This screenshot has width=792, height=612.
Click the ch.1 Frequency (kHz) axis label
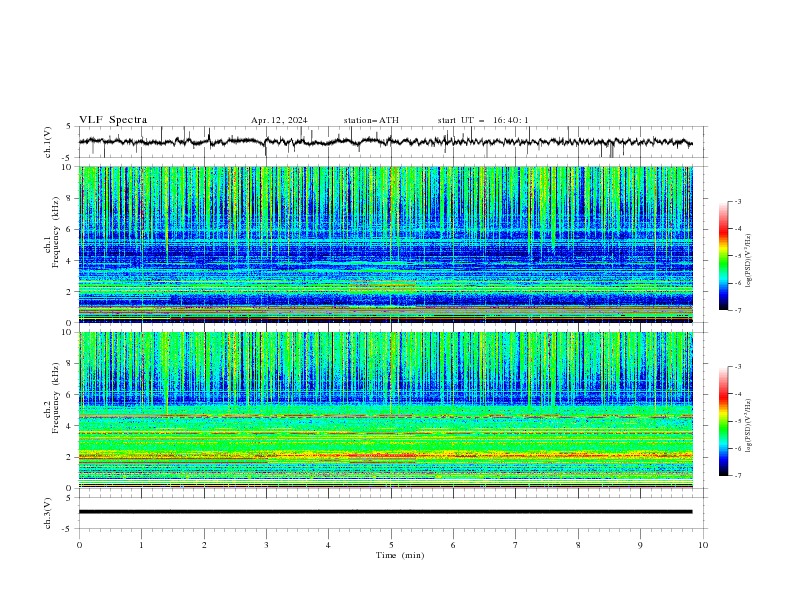[x=51, y=233]
